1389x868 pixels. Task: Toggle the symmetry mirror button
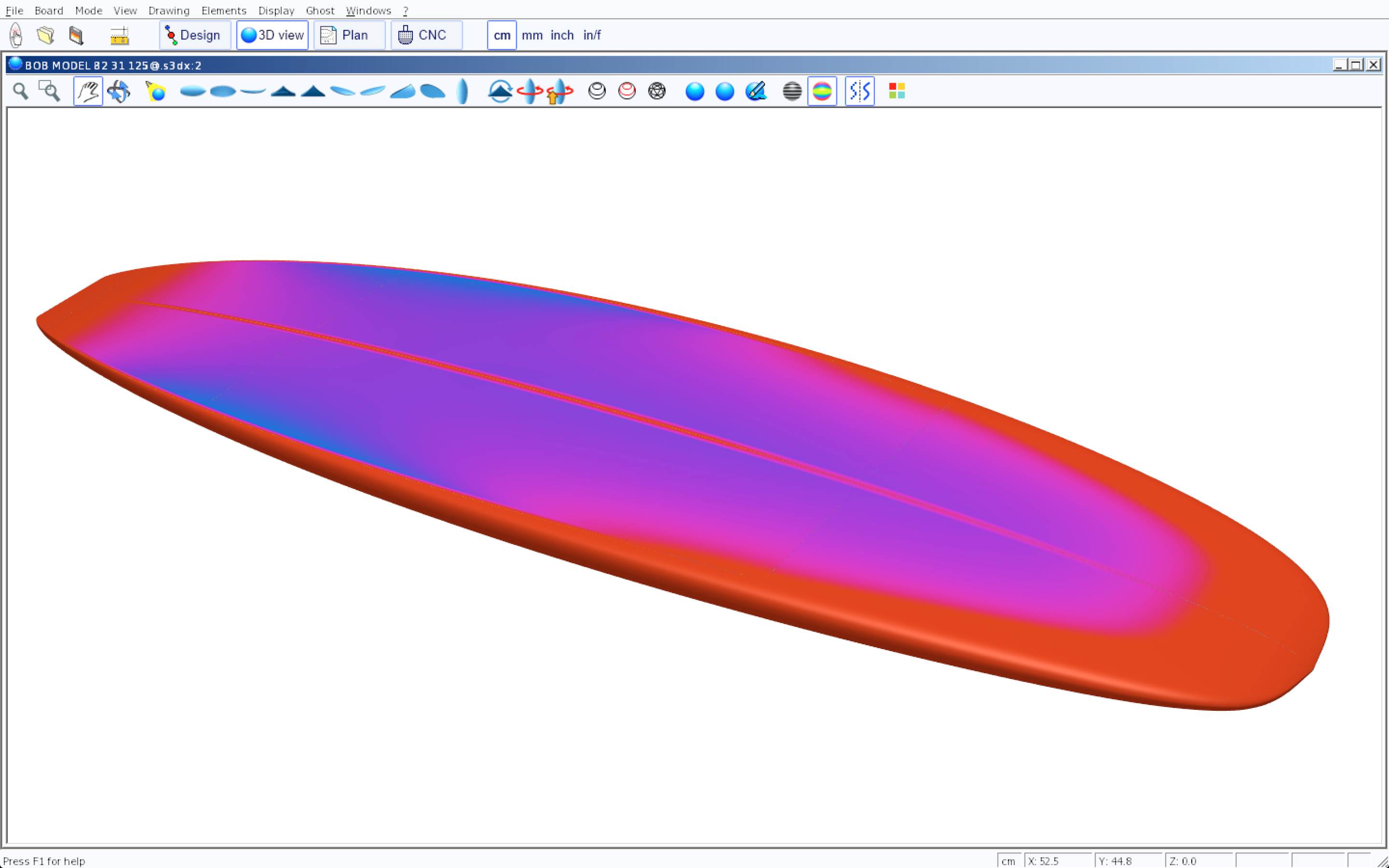click(859, 91)
